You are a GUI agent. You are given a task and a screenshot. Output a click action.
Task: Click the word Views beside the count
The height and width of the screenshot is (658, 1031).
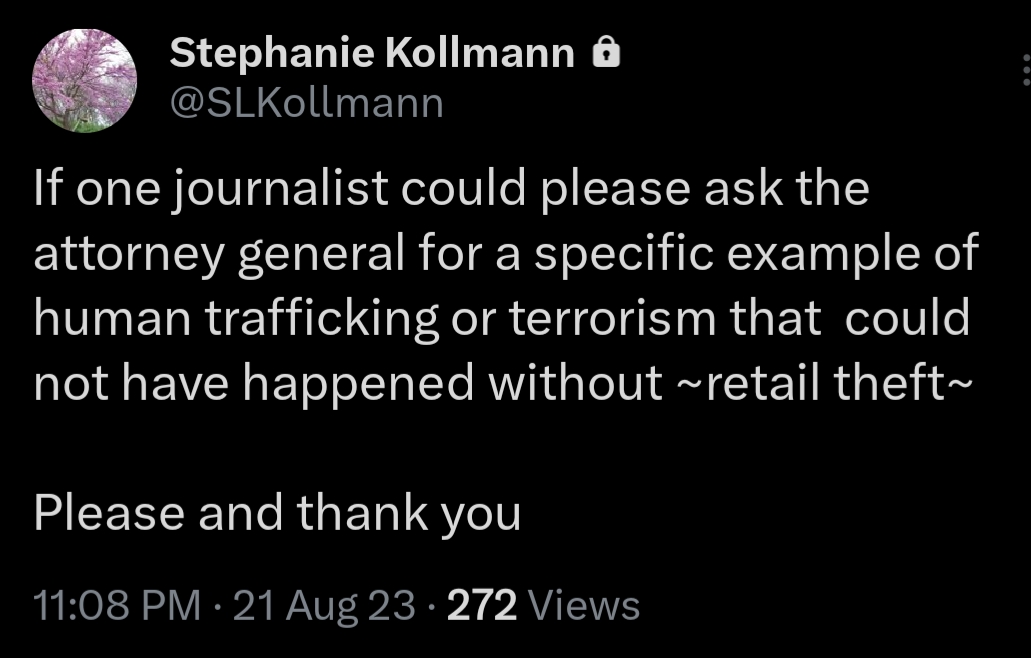click(x=582, y=605)
